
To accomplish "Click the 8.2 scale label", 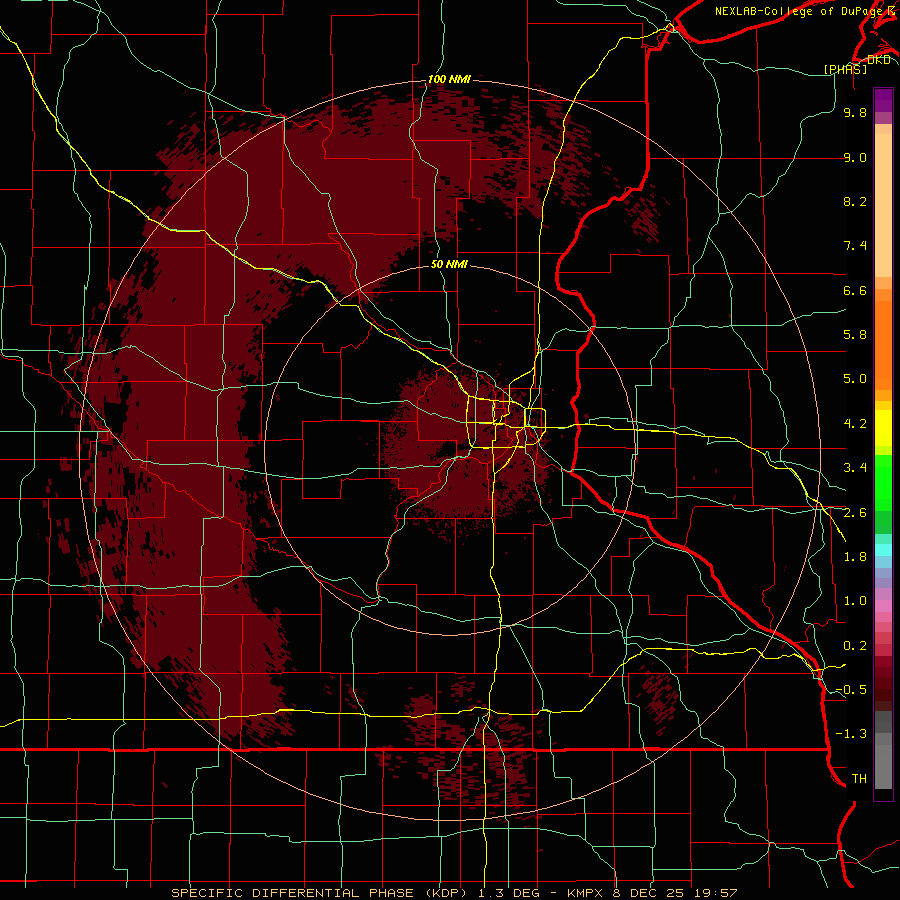I will coord(855,201).
